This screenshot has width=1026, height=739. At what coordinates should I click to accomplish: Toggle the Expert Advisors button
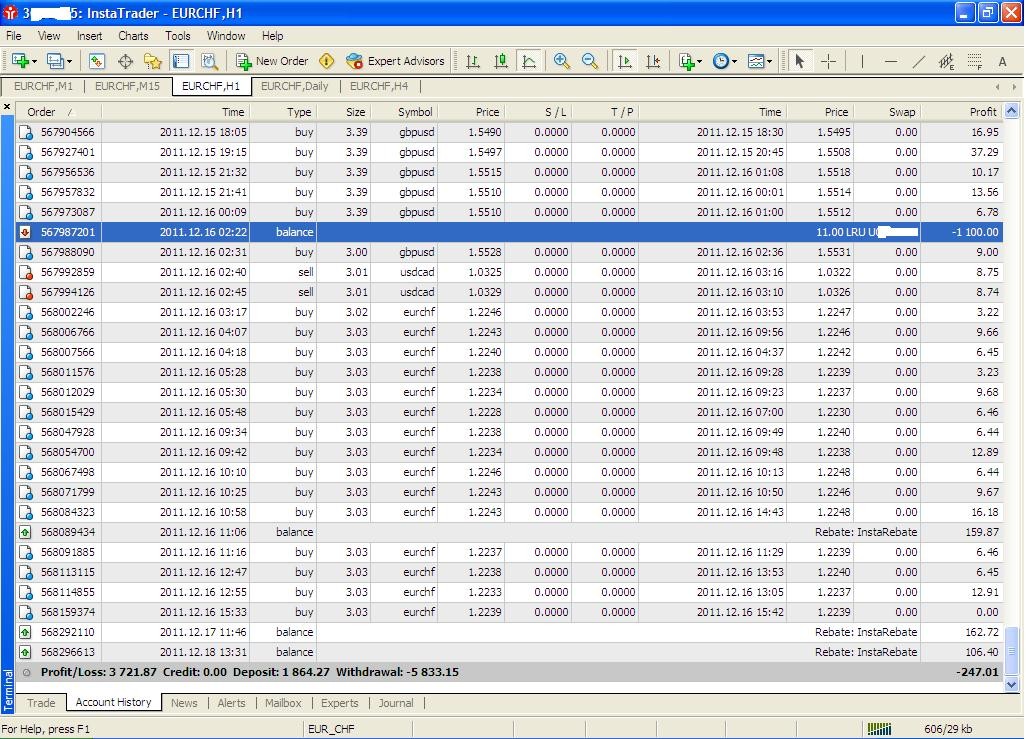(395, 61)
